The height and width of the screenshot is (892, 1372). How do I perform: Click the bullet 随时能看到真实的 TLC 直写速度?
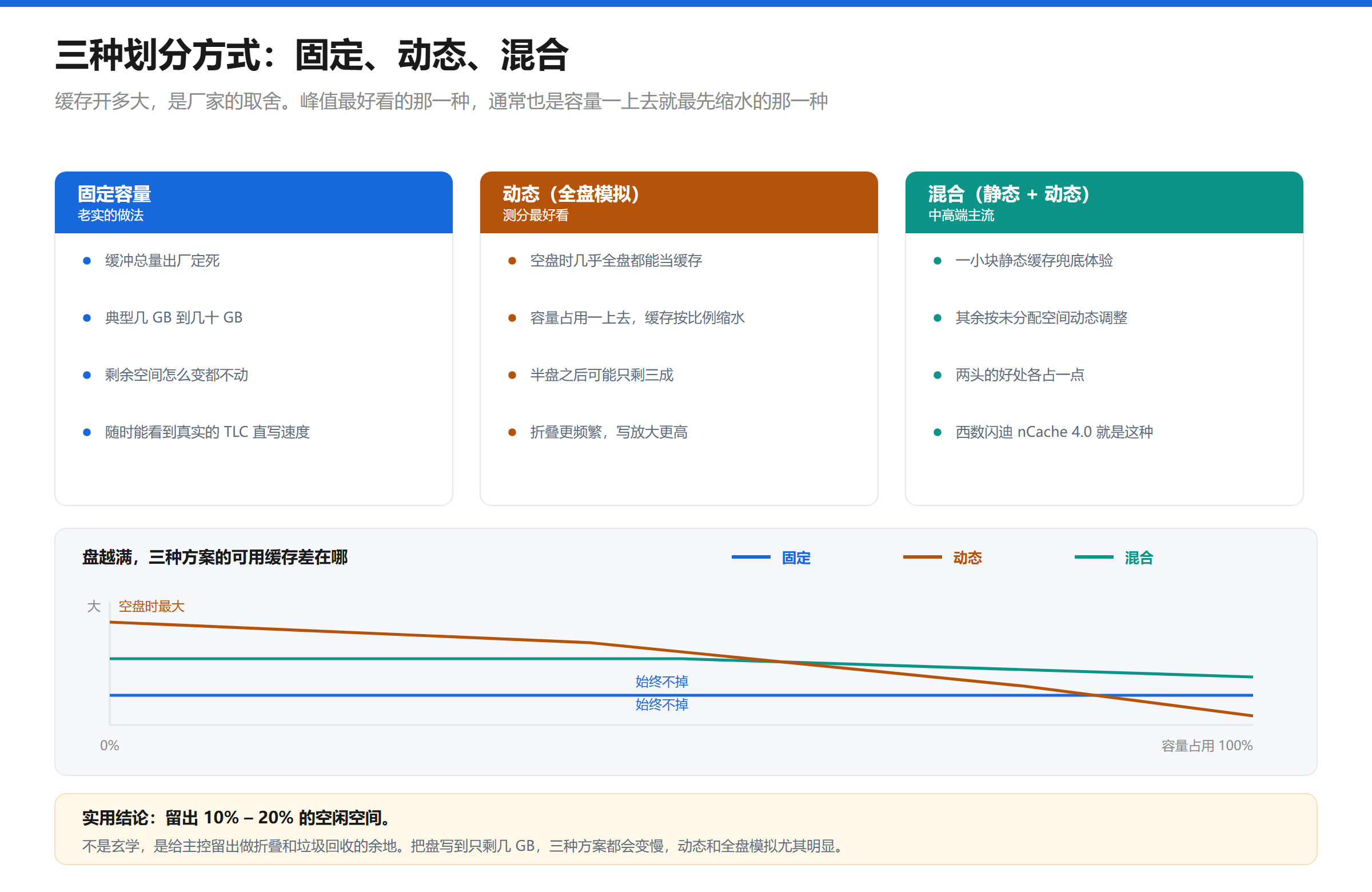coord(207,432)
